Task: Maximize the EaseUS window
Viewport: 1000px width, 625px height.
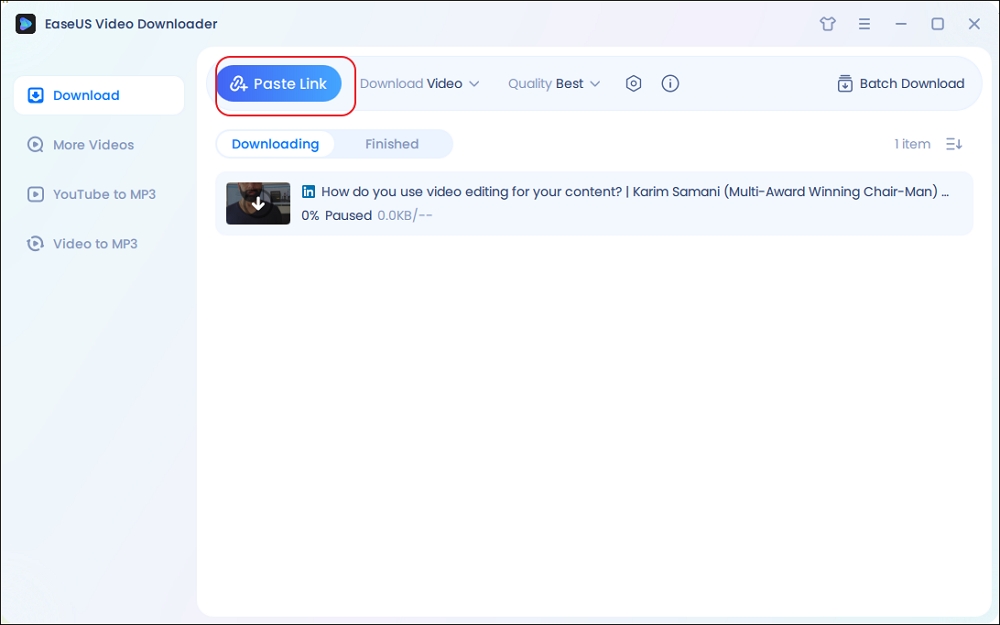Action: [x=938, y=24]
